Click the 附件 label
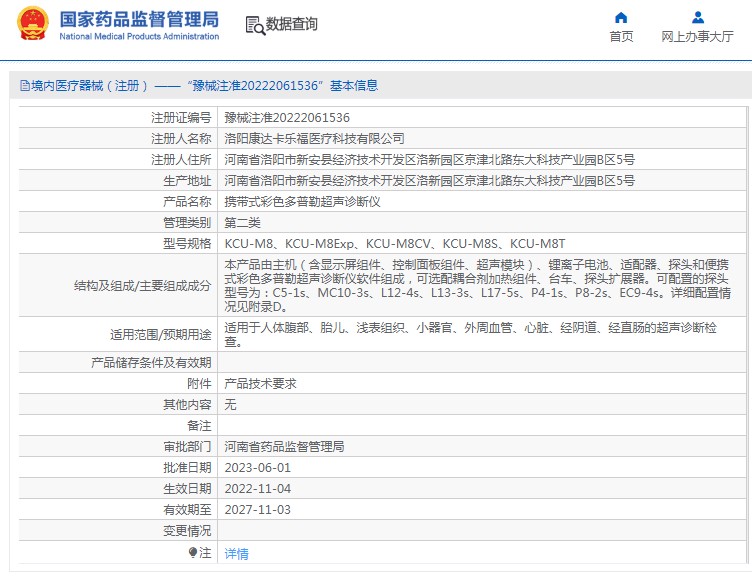The width and height of the screenshot is (752, 581). point(199,384)
